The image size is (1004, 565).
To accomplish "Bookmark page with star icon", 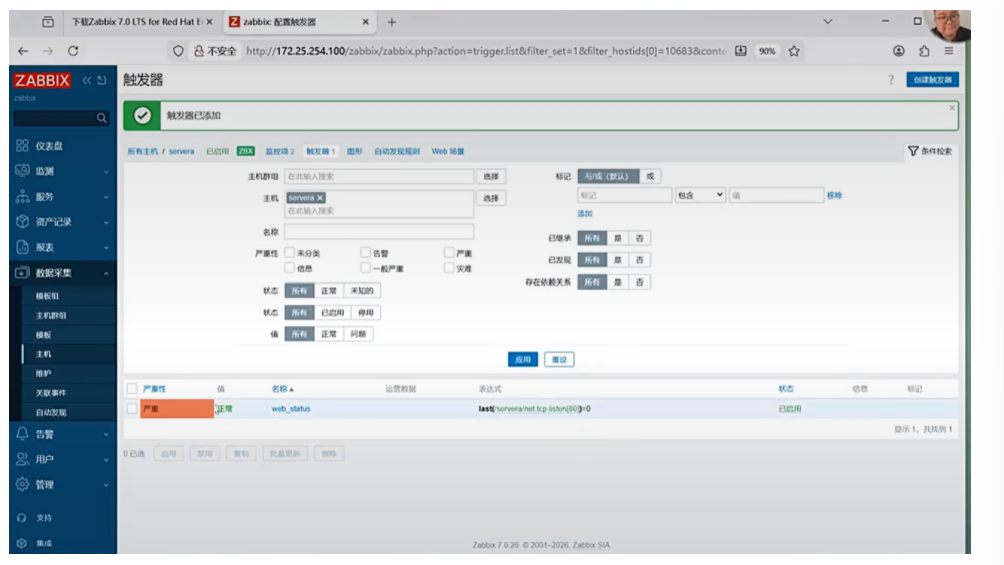I will 794,51.
